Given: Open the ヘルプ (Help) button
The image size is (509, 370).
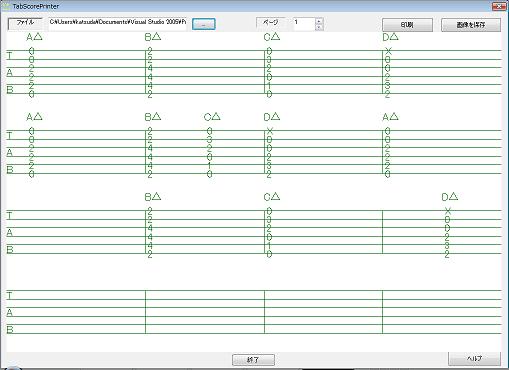Looking at the screenshot, I should tap(474, 358).
